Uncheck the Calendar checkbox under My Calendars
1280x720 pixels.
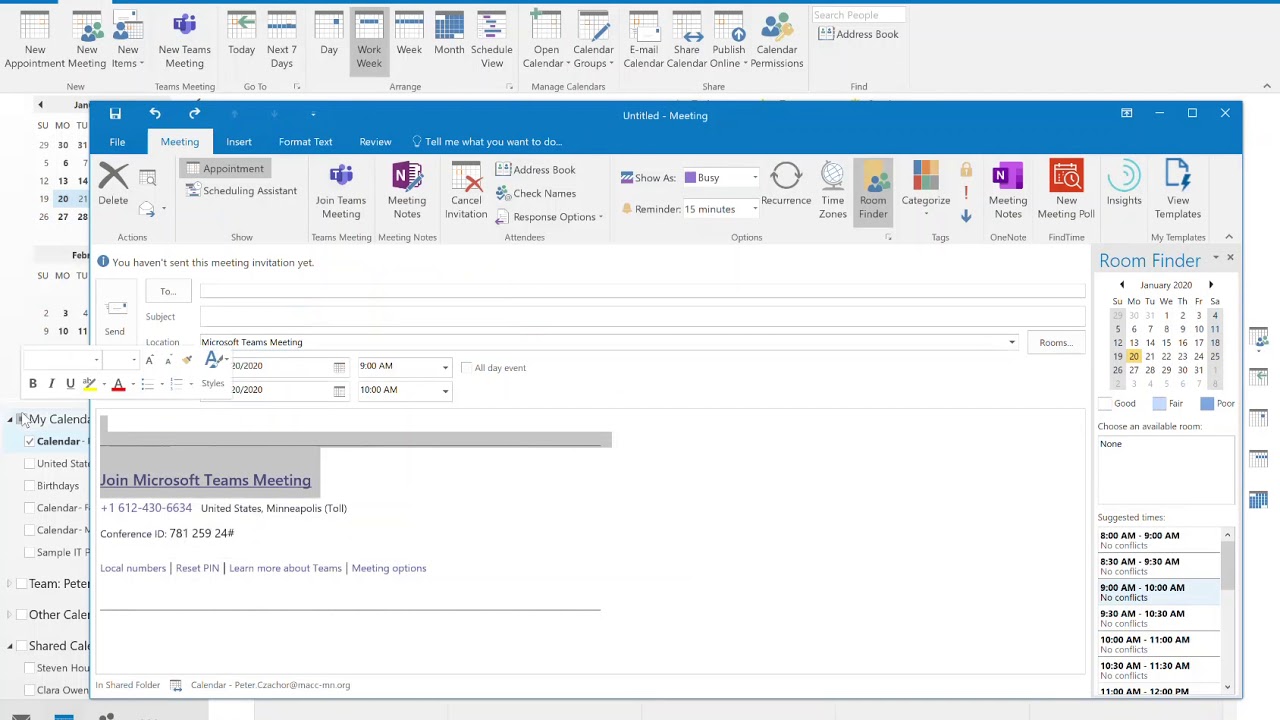(x=30, y=441)
